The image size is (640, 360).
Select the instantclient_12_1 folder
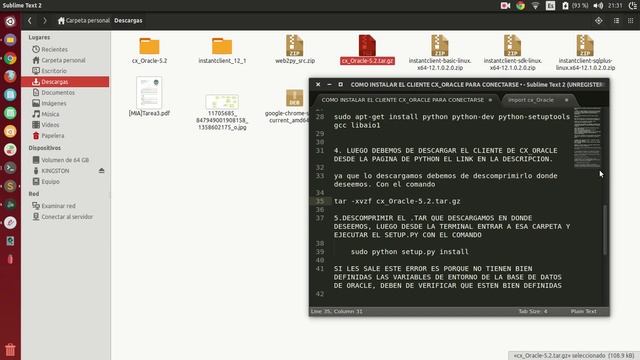pyautogui.click(x=222, y=50)
